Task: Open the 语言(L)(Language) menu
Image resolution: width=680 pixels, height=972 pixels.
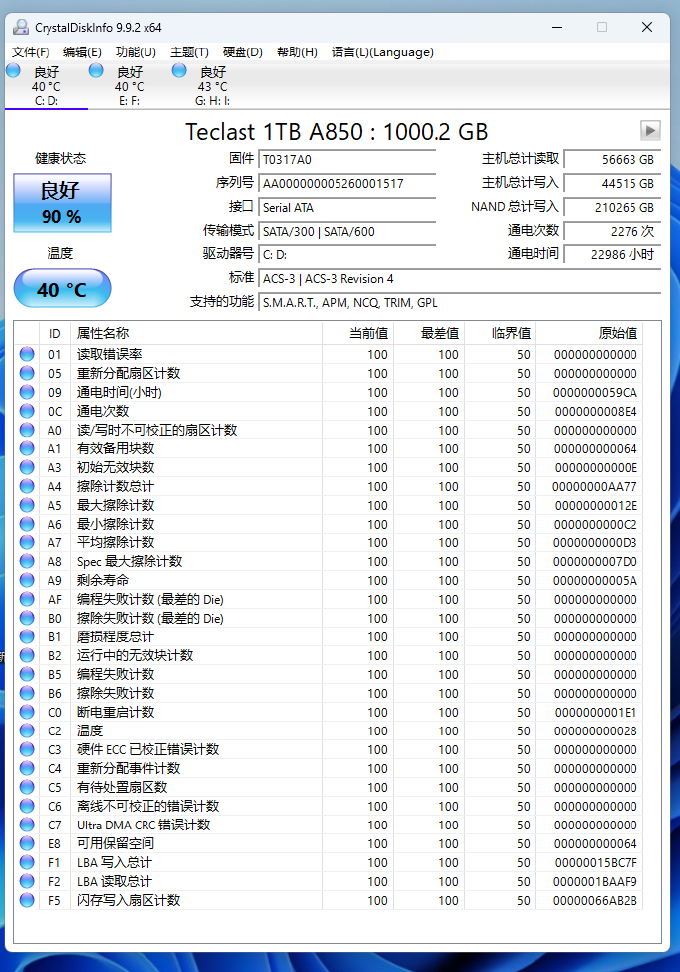Action: pos(382,52)
